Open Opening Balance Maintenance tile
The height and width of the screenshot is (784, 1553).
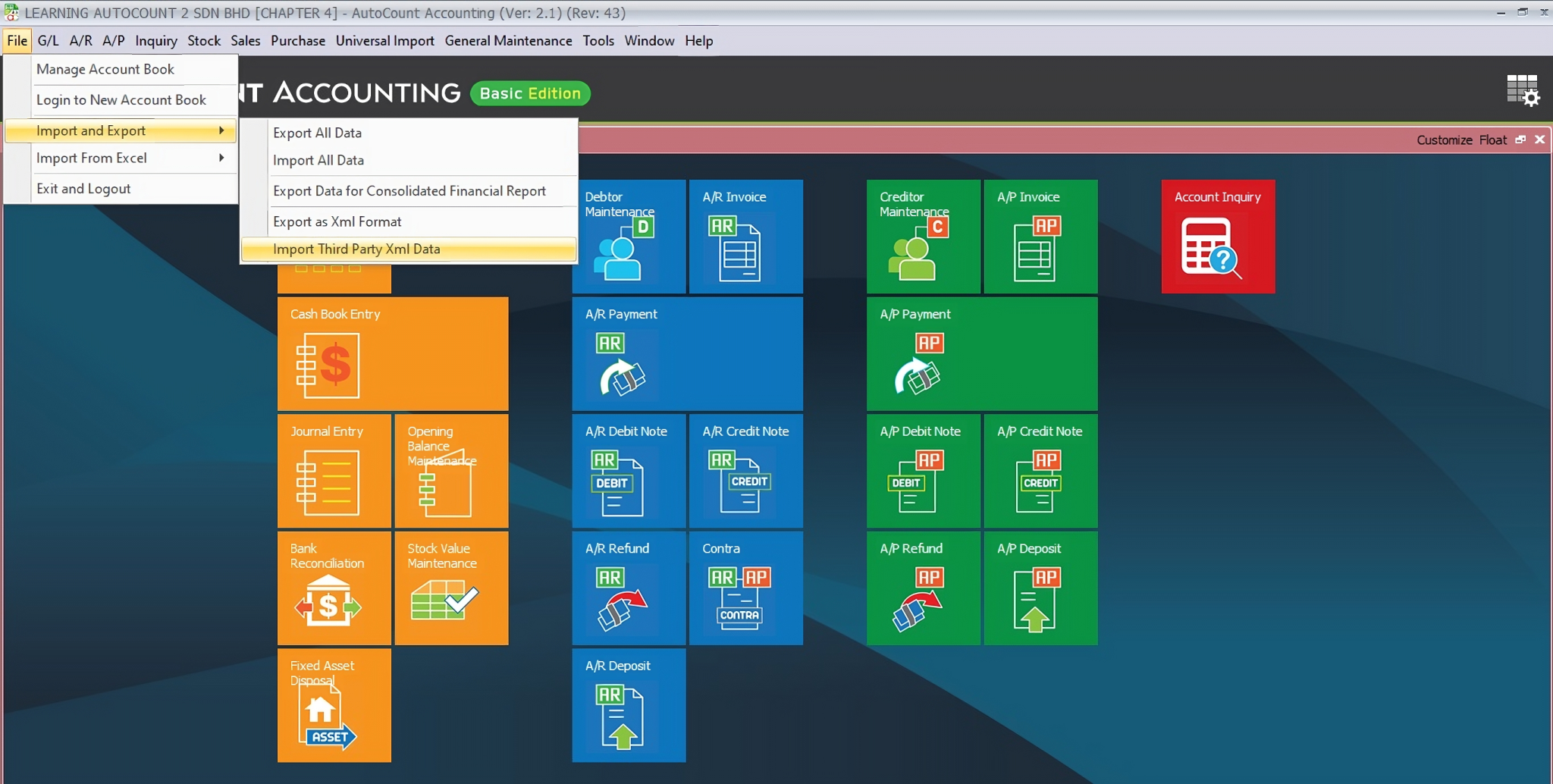click(x=451, y=471)
